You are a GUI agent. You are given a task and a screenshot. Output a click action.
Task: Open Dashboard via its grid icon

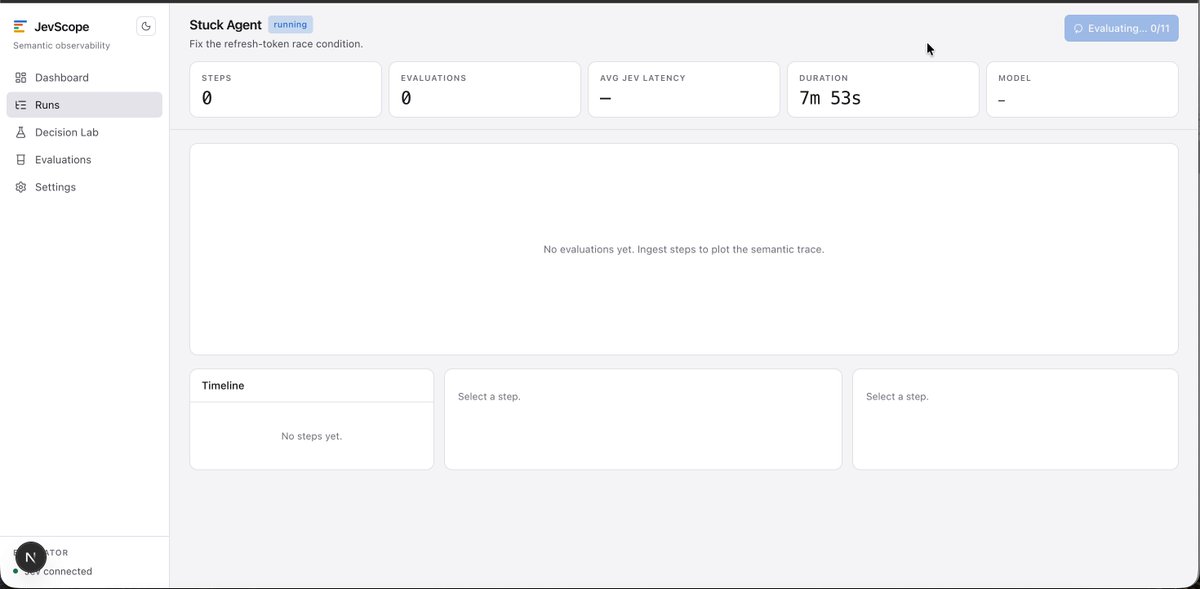tap(21, 78)
